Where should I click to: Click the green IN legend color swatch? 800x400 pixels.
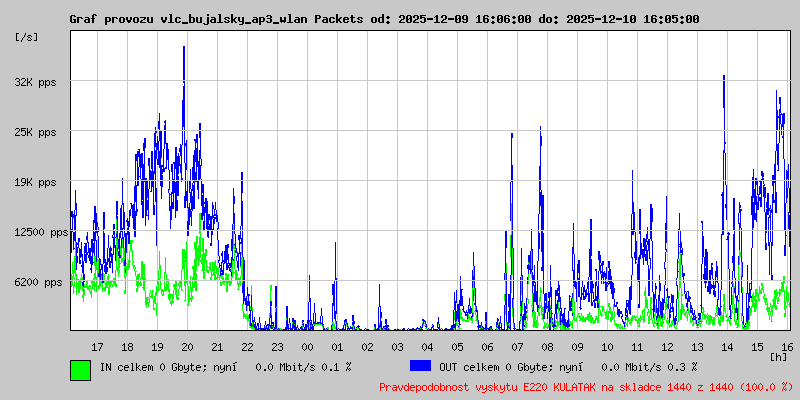[81, 370]
